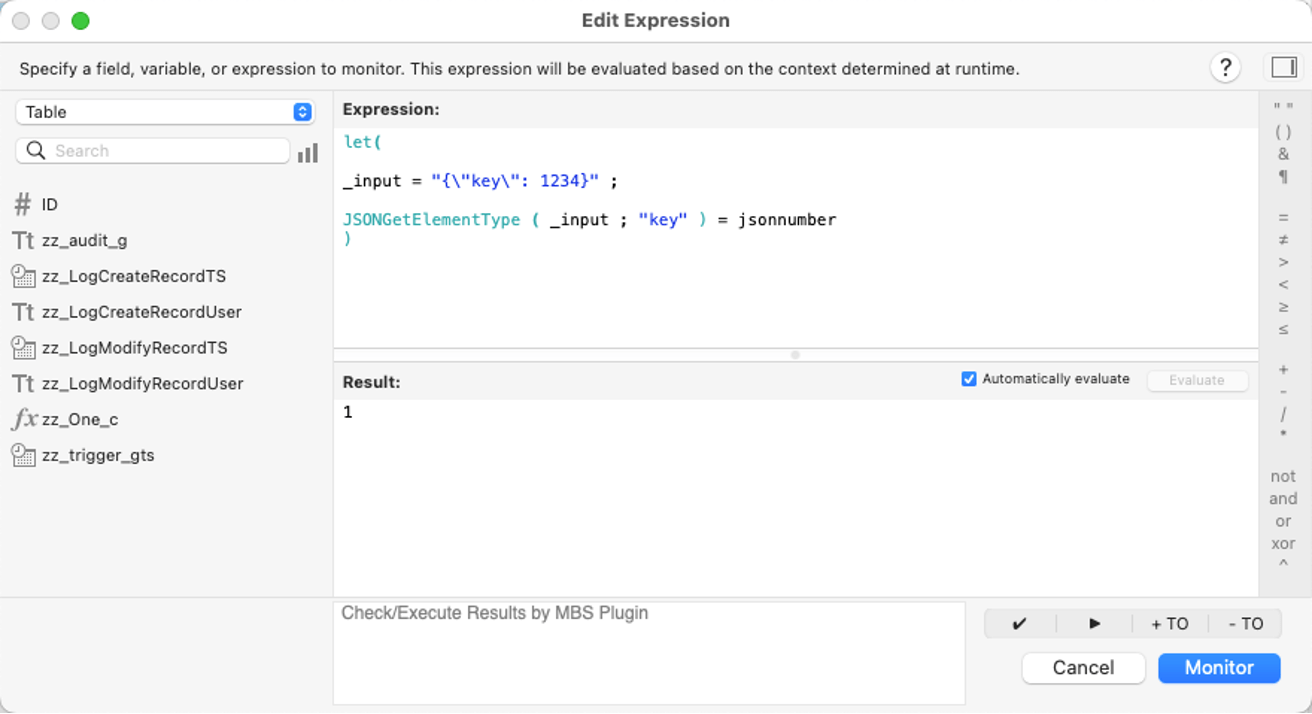The height and width of the screenshot is (714, 1312).
Task: Open the Table dropdown menu
Action: (165, 112)
